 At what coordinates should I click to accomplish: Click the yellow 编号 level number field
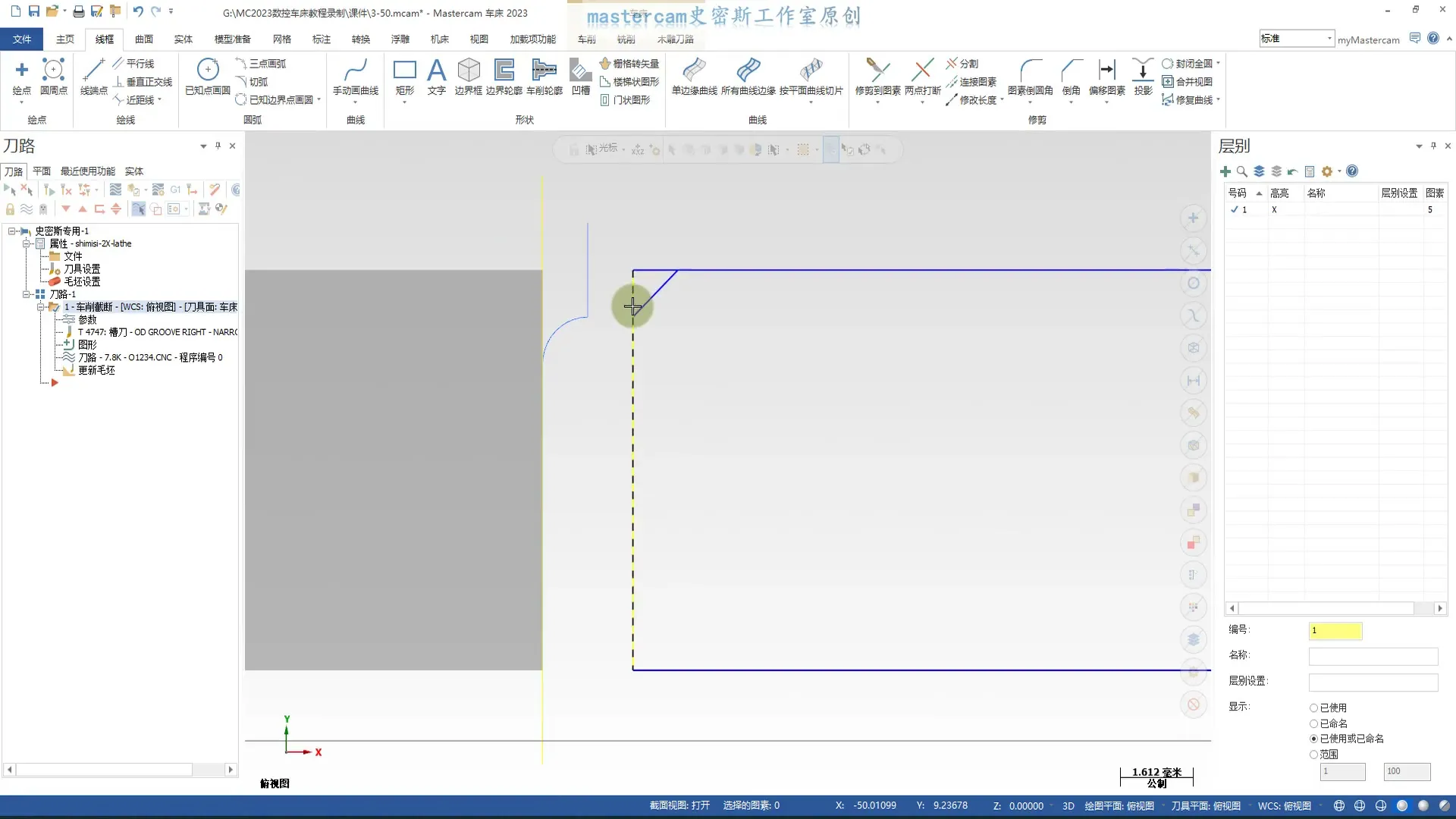[1335, 630]
